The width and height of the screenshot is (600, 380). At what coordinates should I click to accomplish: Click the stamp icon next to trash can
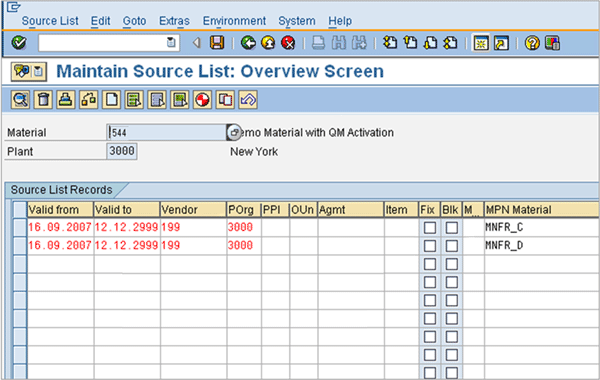[66, 100]
